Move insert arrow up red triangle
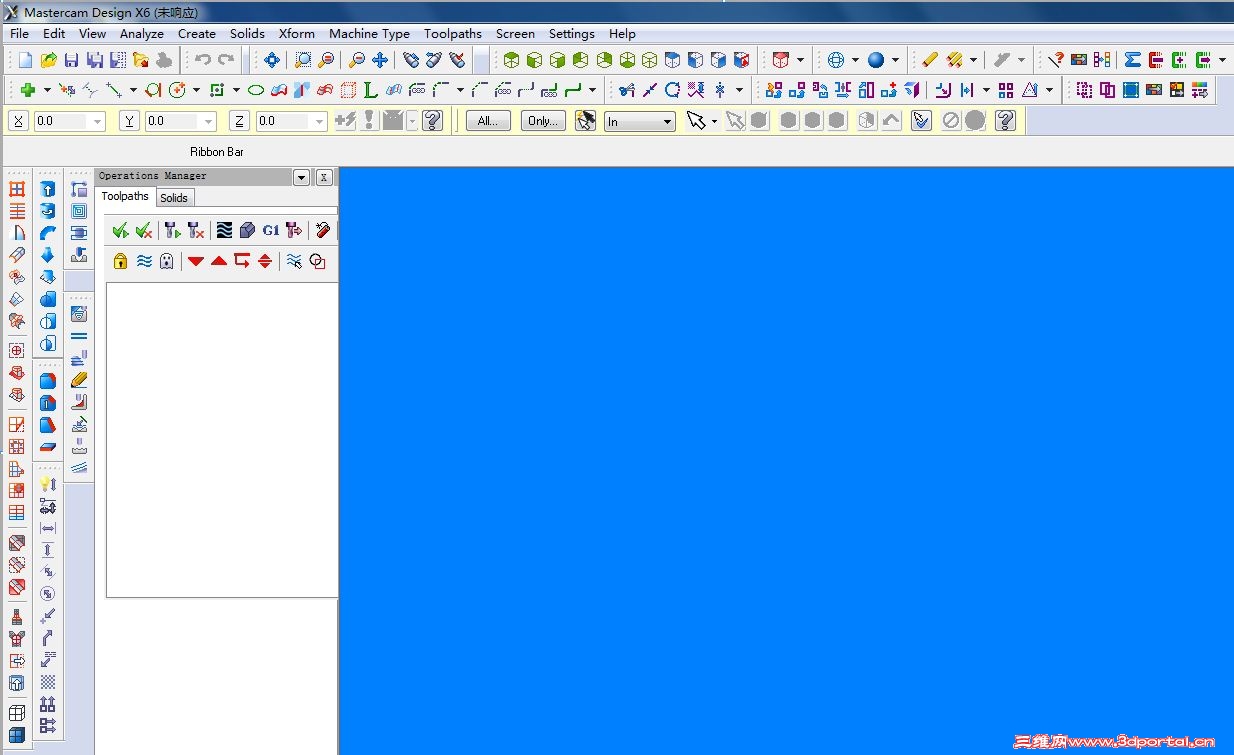 (x=219, y=261)
